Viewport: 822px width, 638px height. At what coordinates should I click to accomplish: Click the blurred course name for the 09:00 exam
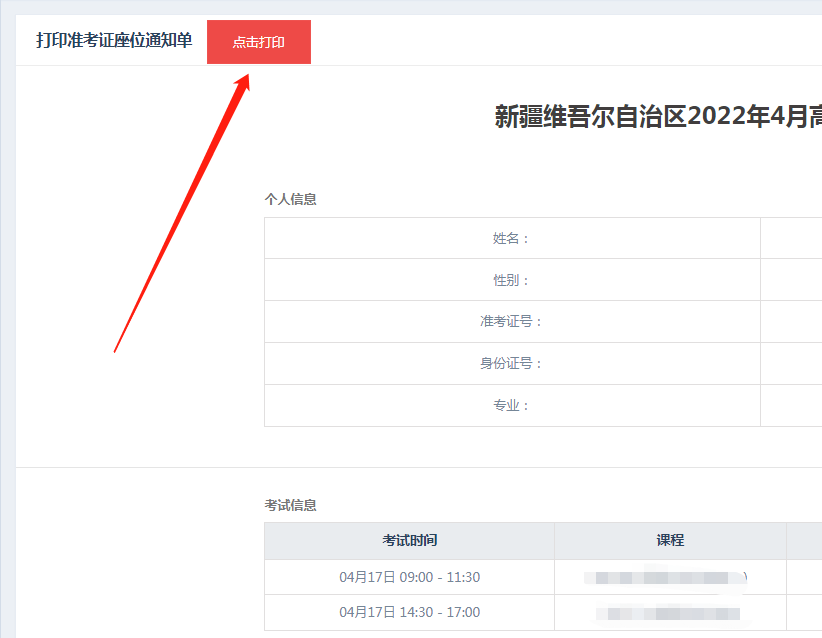click(x=668, y=577)
